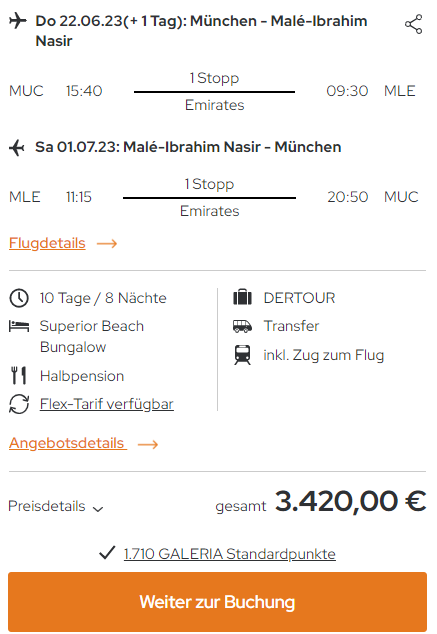Open the 1.710 GALERIA Standardpunkte link
Screen dimensions: 437x634
(x=230, y=554)
